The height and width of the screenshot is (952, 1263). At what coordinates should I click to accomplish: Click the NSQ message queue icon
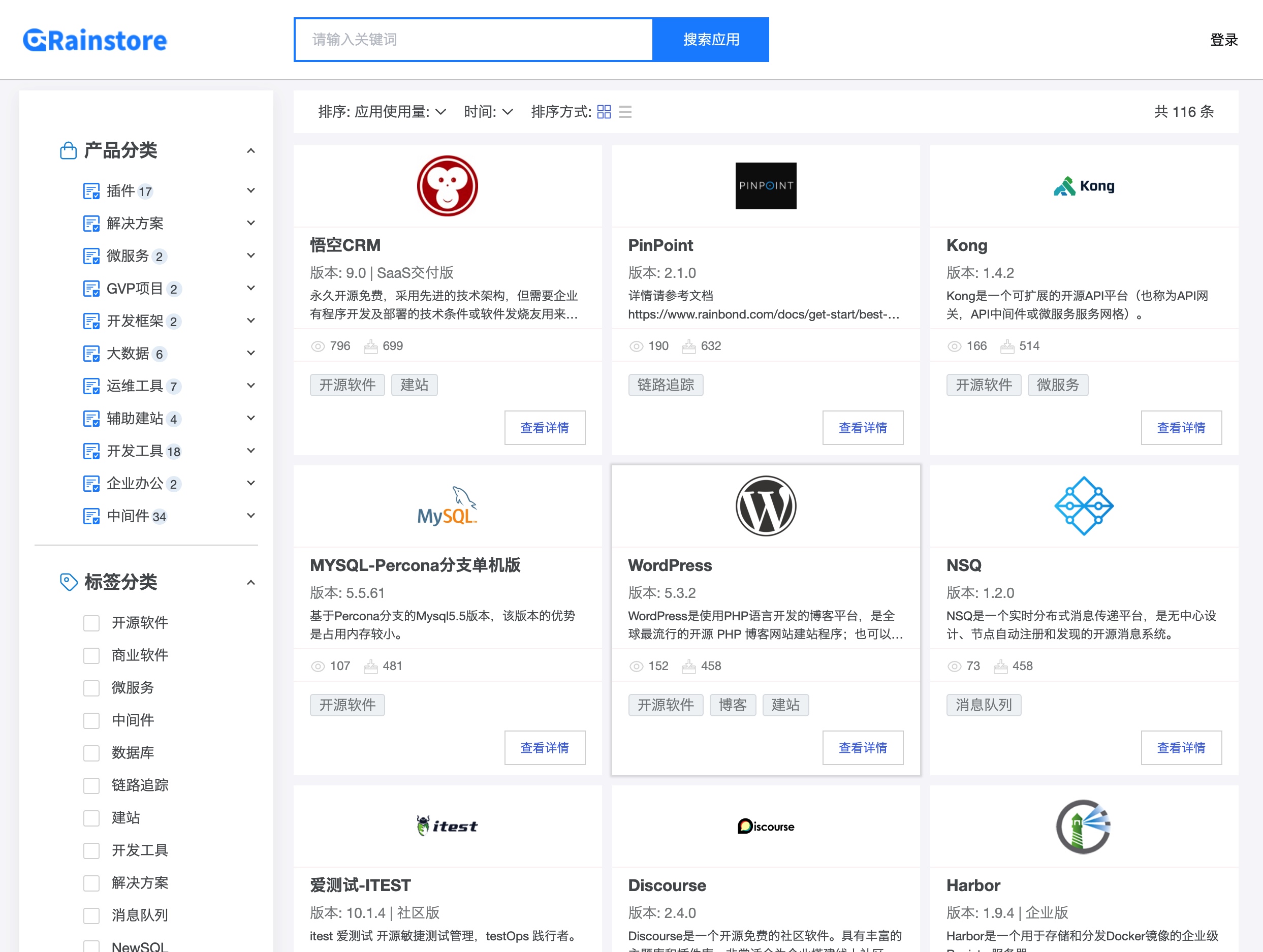1083,504
